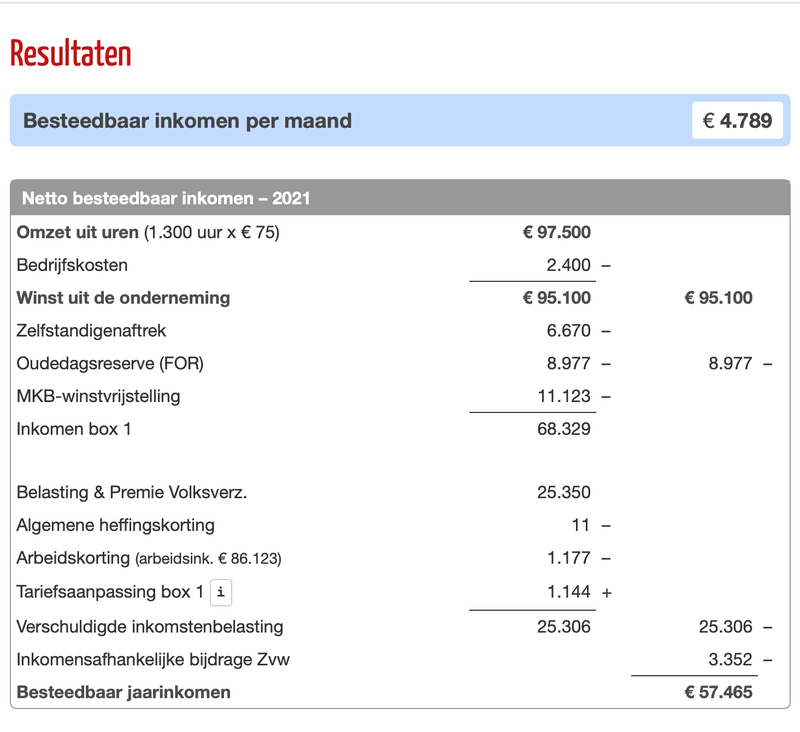The height and width of the screenshot is (732, 800).
Task: Select the 2.400 bedrijfskosten value
Action: point(568,265)
